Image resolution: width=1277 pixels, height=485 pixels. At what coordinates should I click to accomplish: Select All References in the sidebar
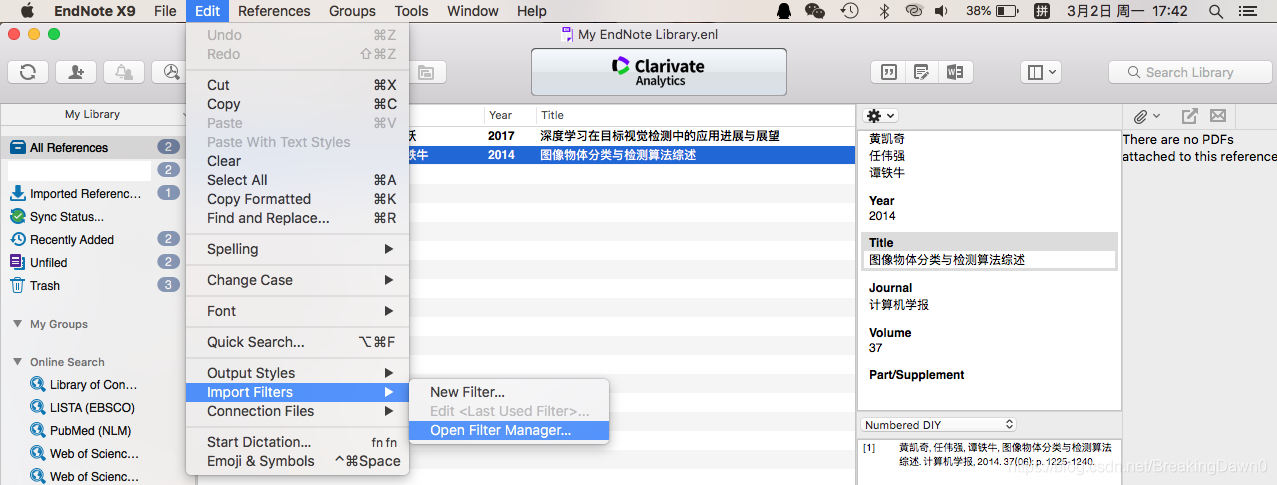[x=92, y=147]
